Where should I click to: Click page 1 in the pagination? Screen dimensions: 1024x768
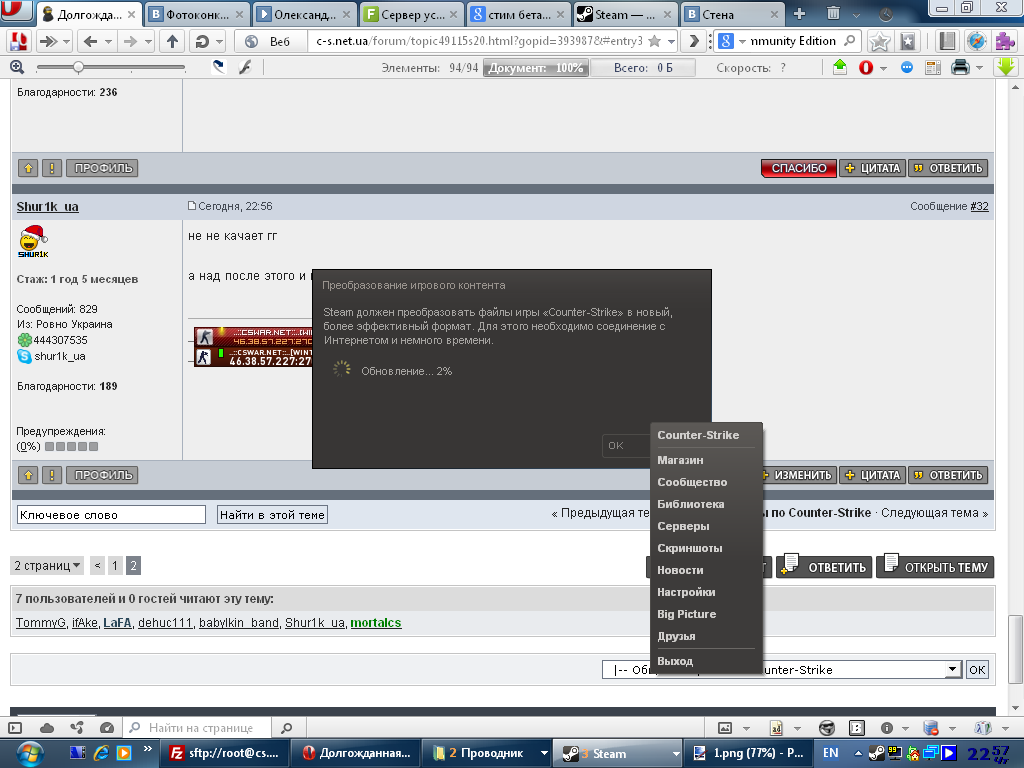pyautogui.click(x=115, y=566)
